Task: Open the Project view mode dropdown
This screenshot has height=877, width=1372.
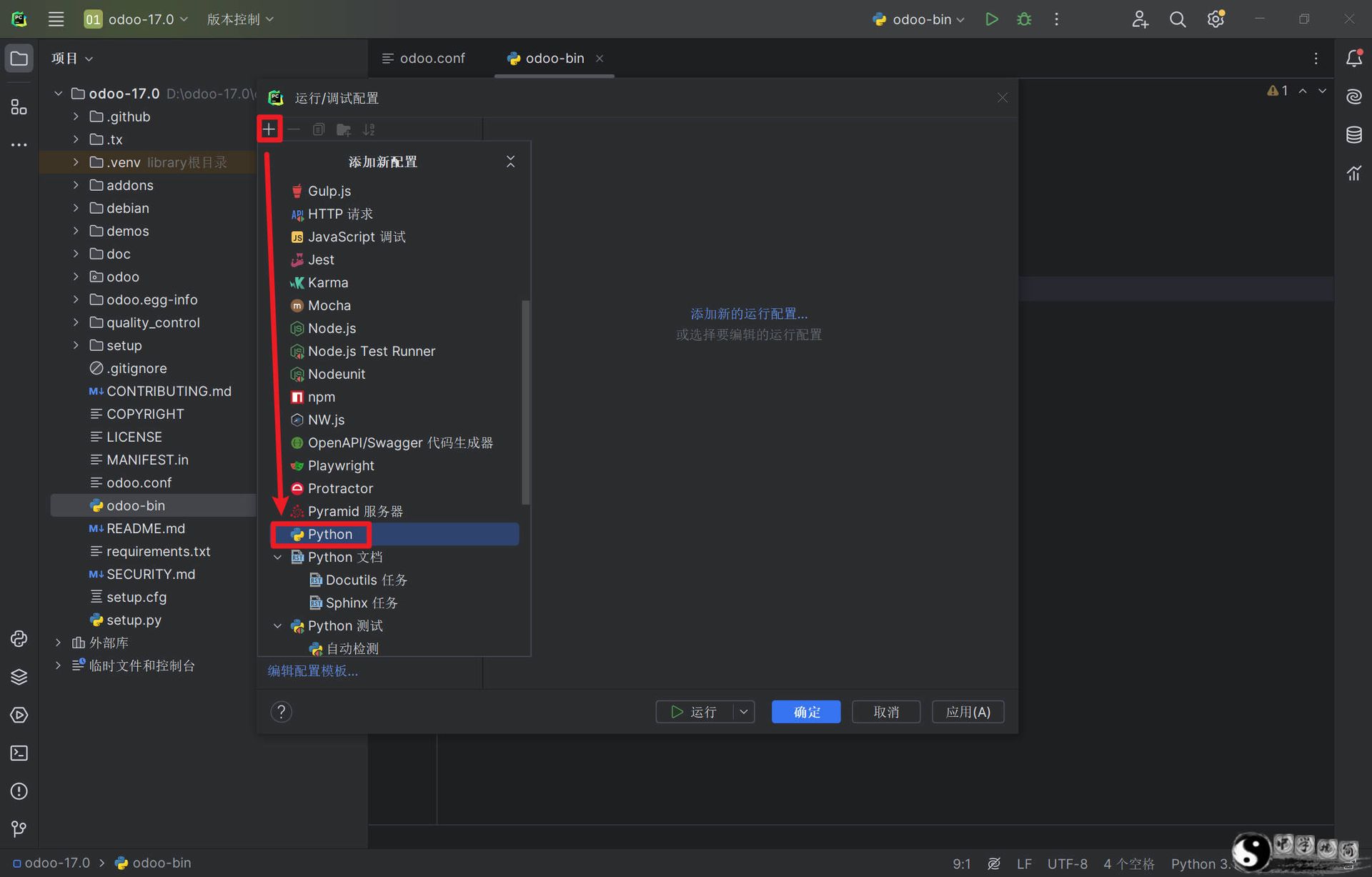Action: (x=72, y=59)
